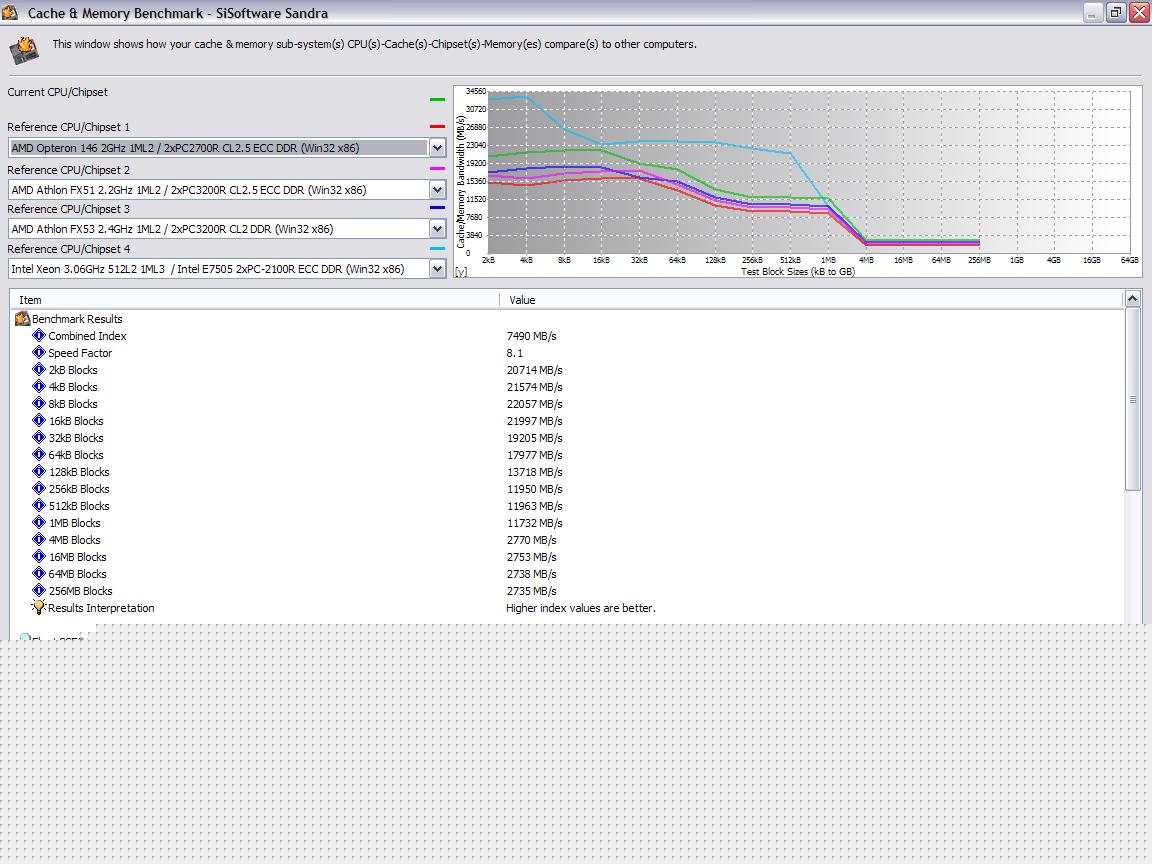The height and width of the screenshot is (864, 1152).
Task: Click the 11732 MB/s value
Action: (x=534, y=522)
